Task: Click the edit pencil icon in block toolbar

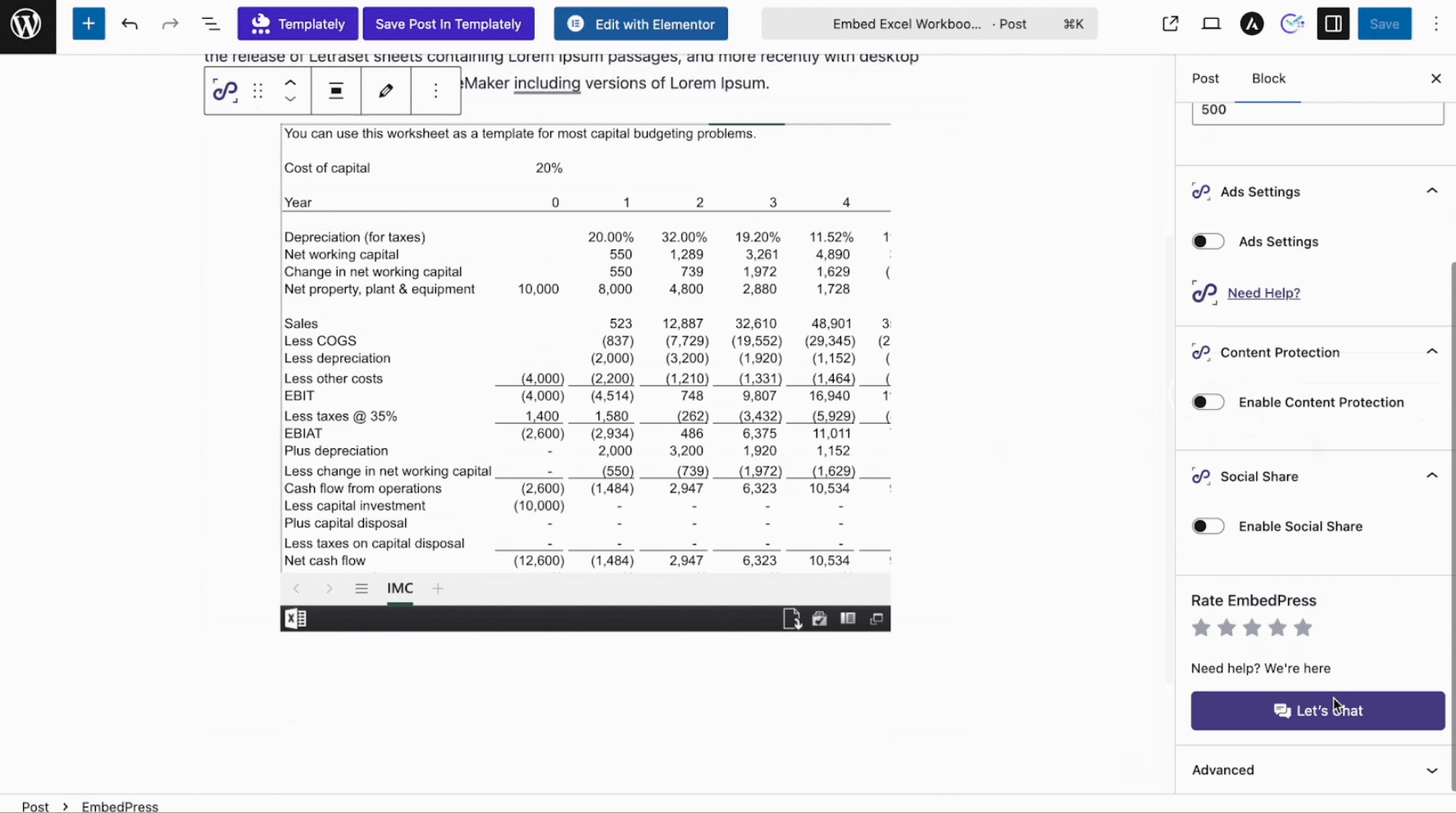Action: 386,91
